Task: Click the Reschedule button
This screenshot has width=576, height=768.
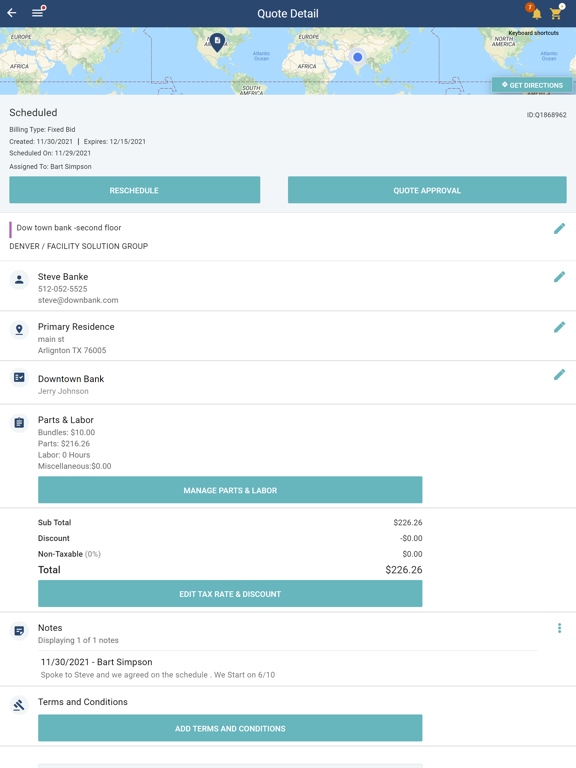Action: [135, 190]
